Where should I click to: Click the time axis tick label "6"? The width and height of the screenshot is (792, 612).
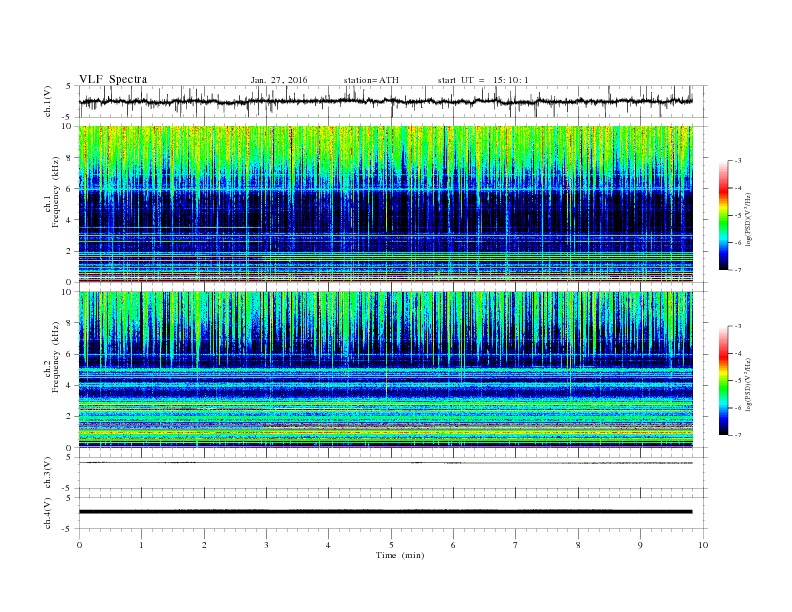453,545
